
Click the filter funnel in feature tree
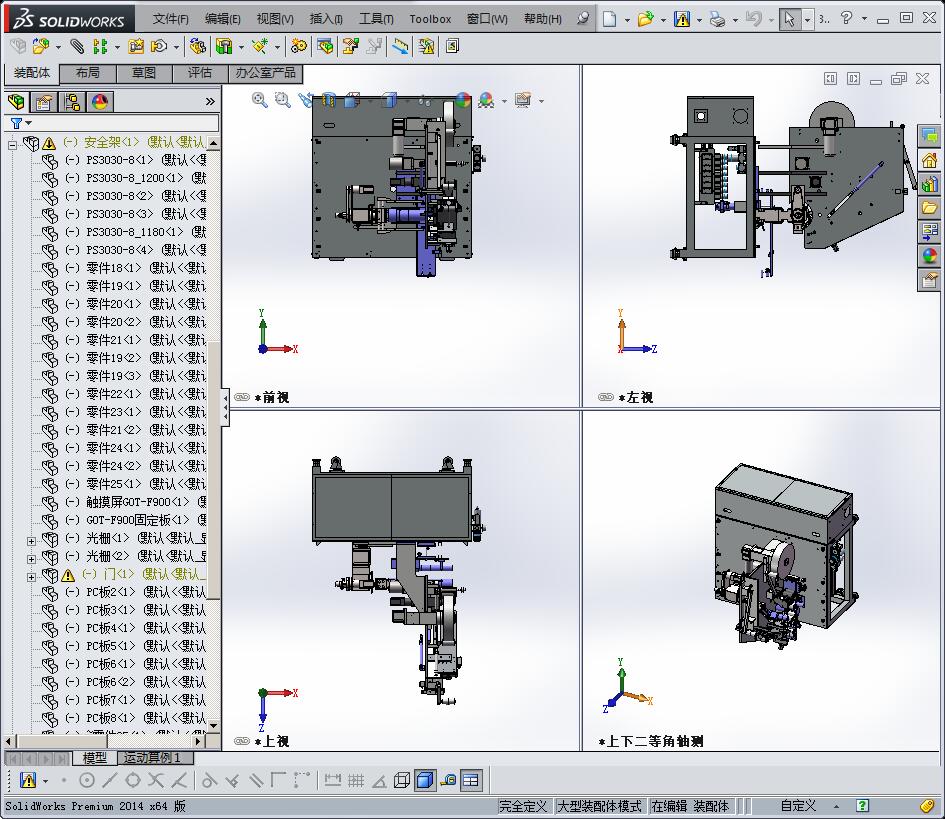(x=16, y=123)
